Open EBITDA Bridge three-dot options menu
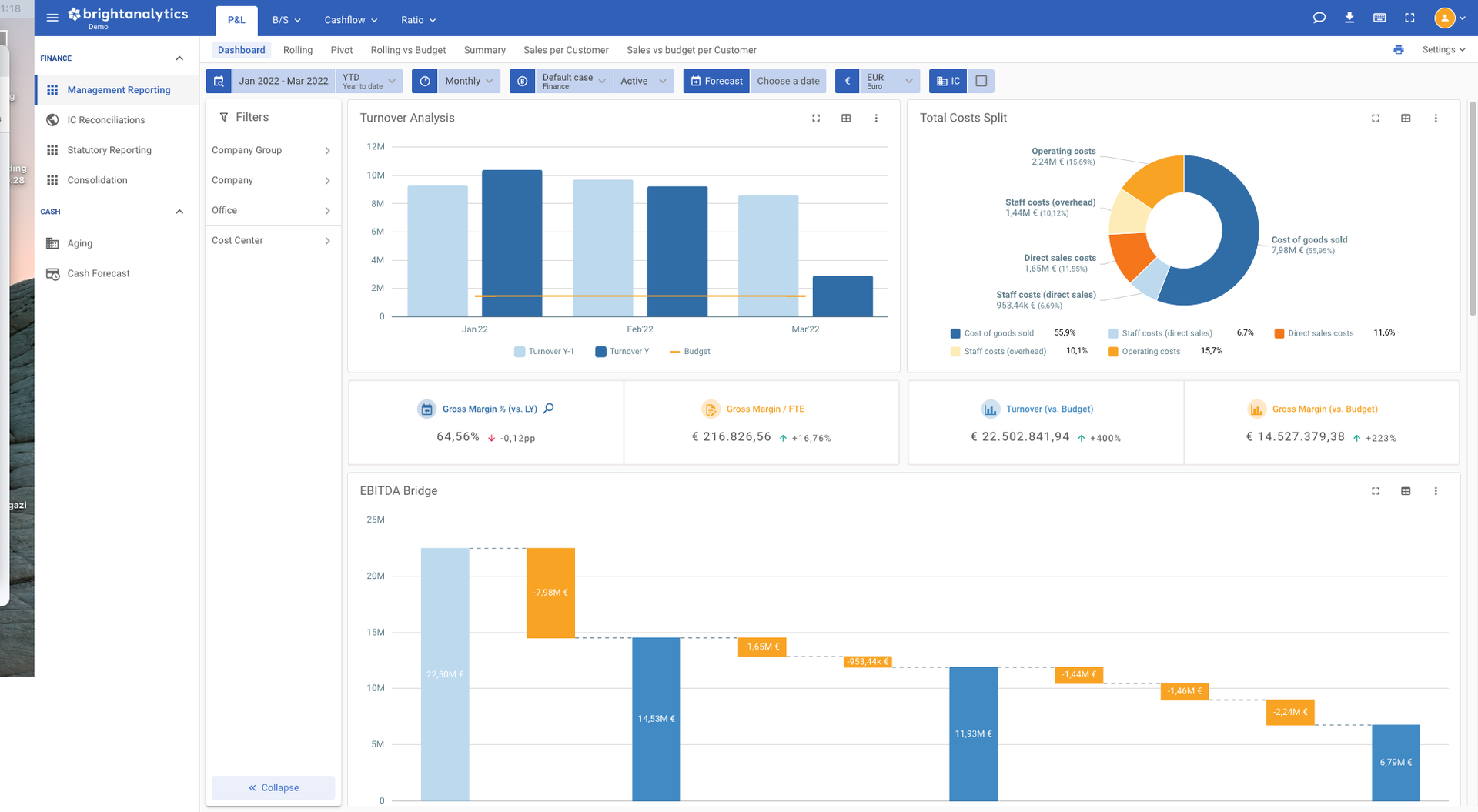This screenshot has width=1478, height=812. tap(1436, 491)
